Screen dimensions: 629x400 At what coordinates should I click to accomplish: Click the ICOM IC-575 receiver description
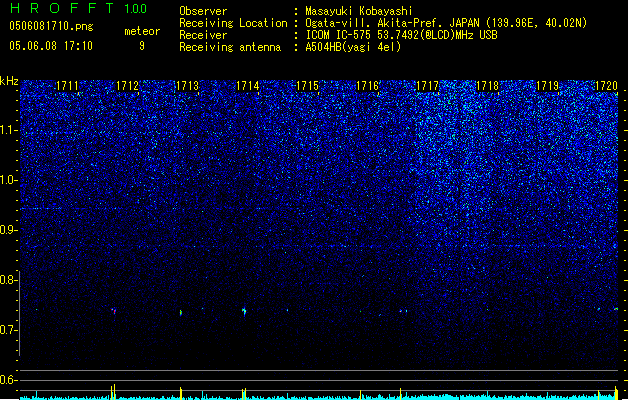[x=401, y=35]
